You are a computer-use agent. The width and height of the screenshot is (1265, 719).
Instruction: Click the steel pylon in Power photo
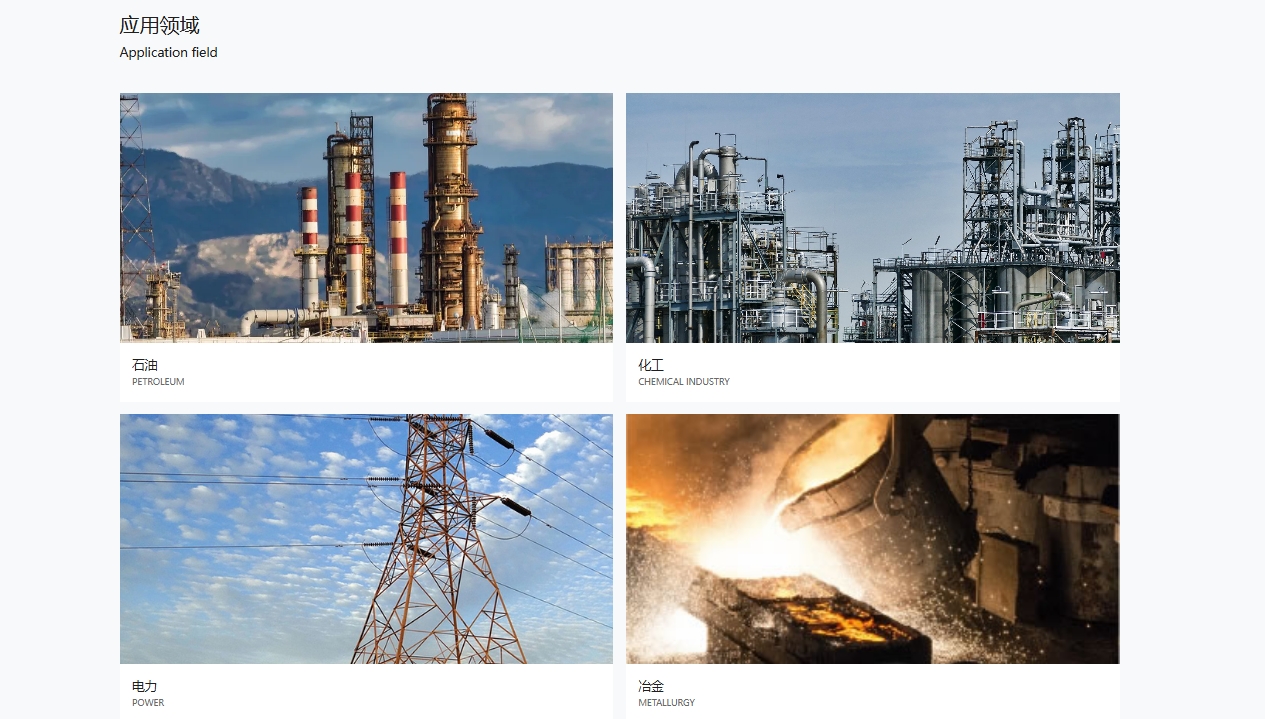[440, 540]
